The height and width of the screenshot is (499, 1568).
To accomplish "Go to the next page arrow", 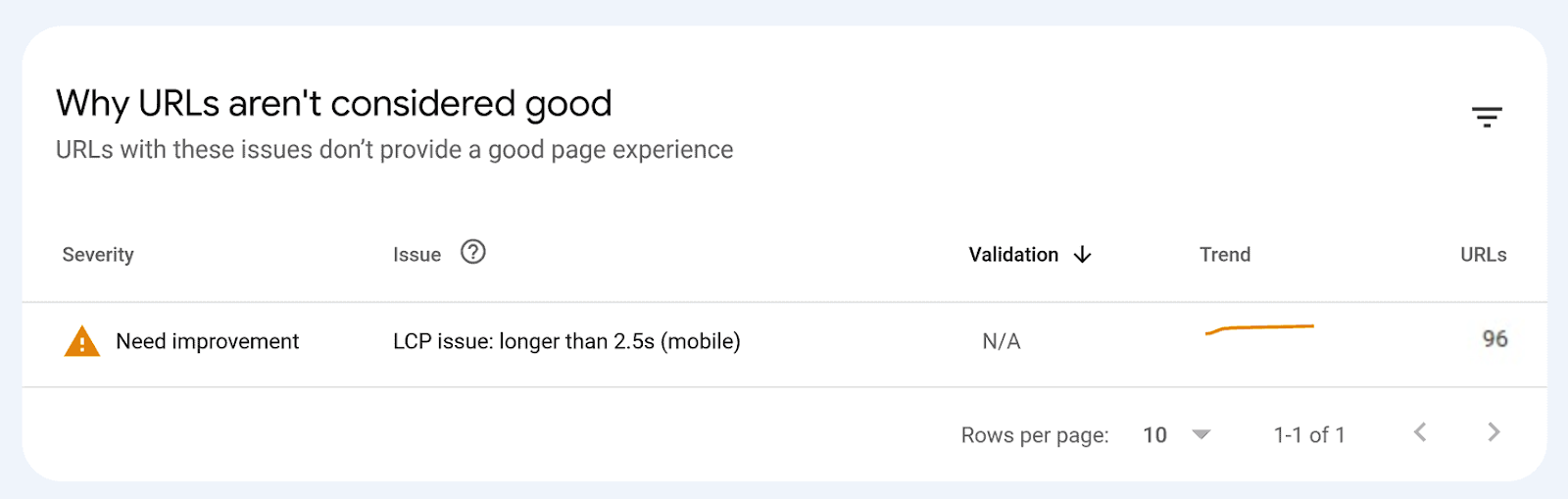I will click(x=1494, y=432).
